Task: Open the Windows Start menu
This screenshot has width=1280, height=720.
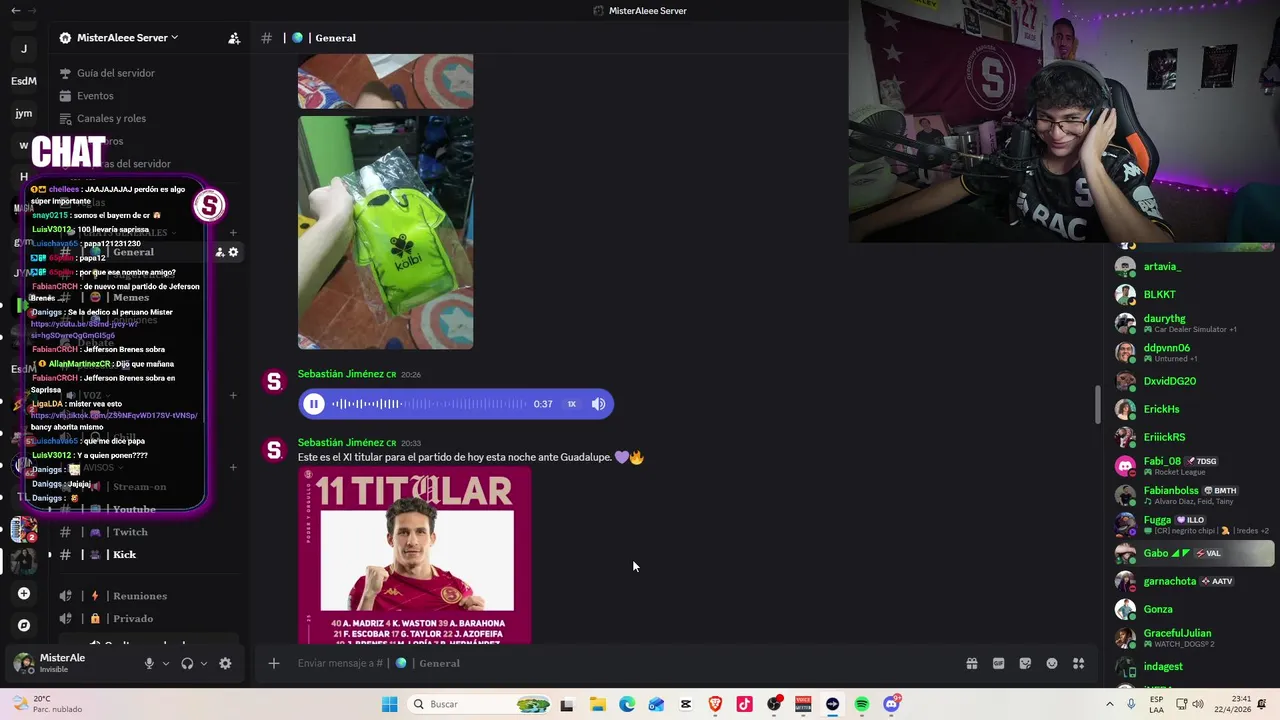Action: (389, 704)
